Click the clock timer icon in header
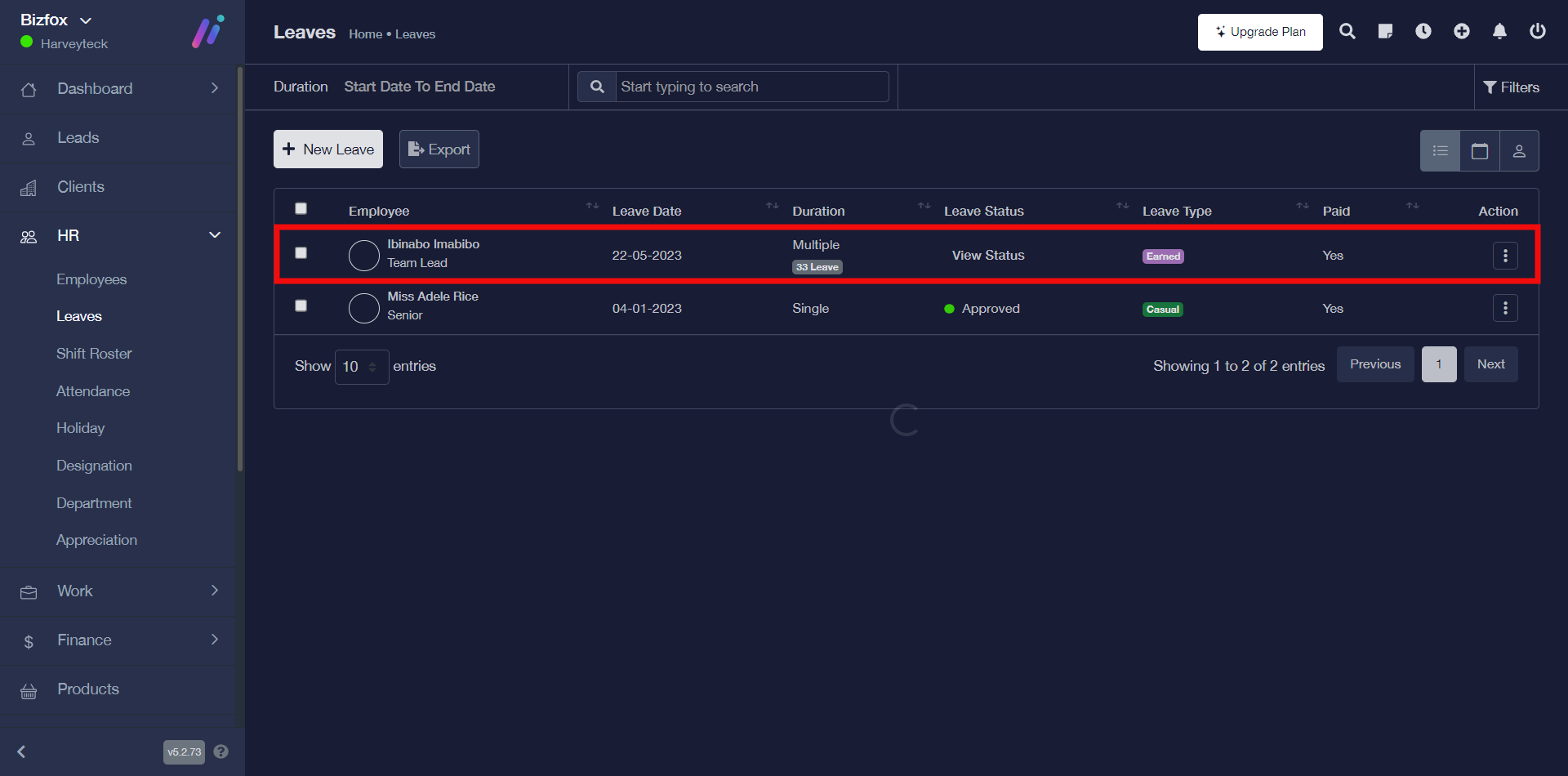This screenshot has height=776, width=1568. 1423,32
